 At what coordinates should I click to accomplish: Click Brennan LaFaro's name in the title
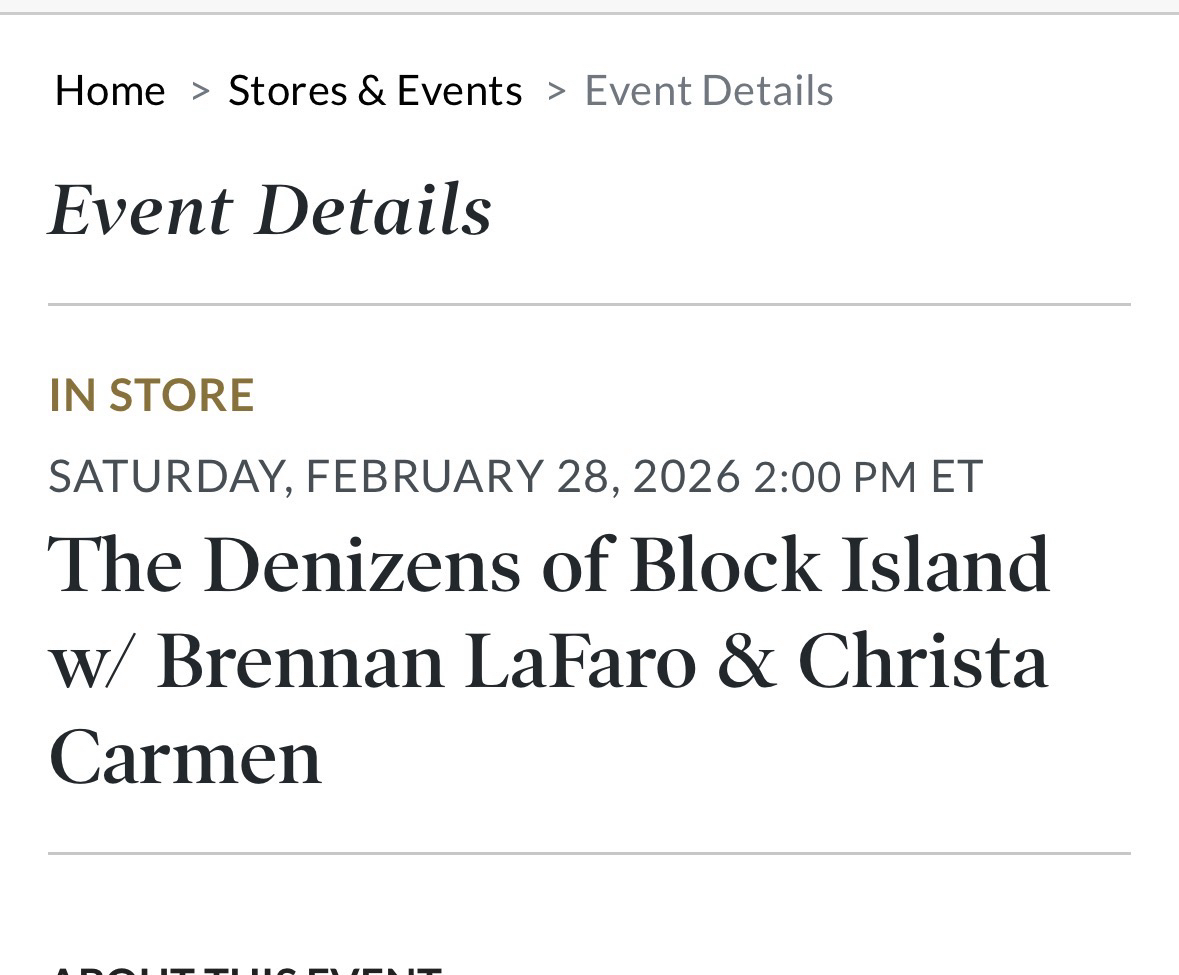coord(426,661)
